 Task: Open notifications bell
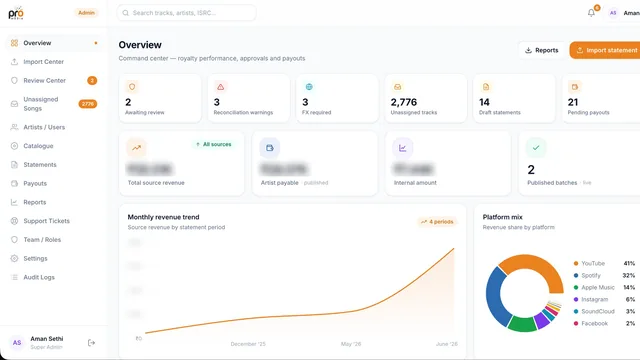[591, 13]
